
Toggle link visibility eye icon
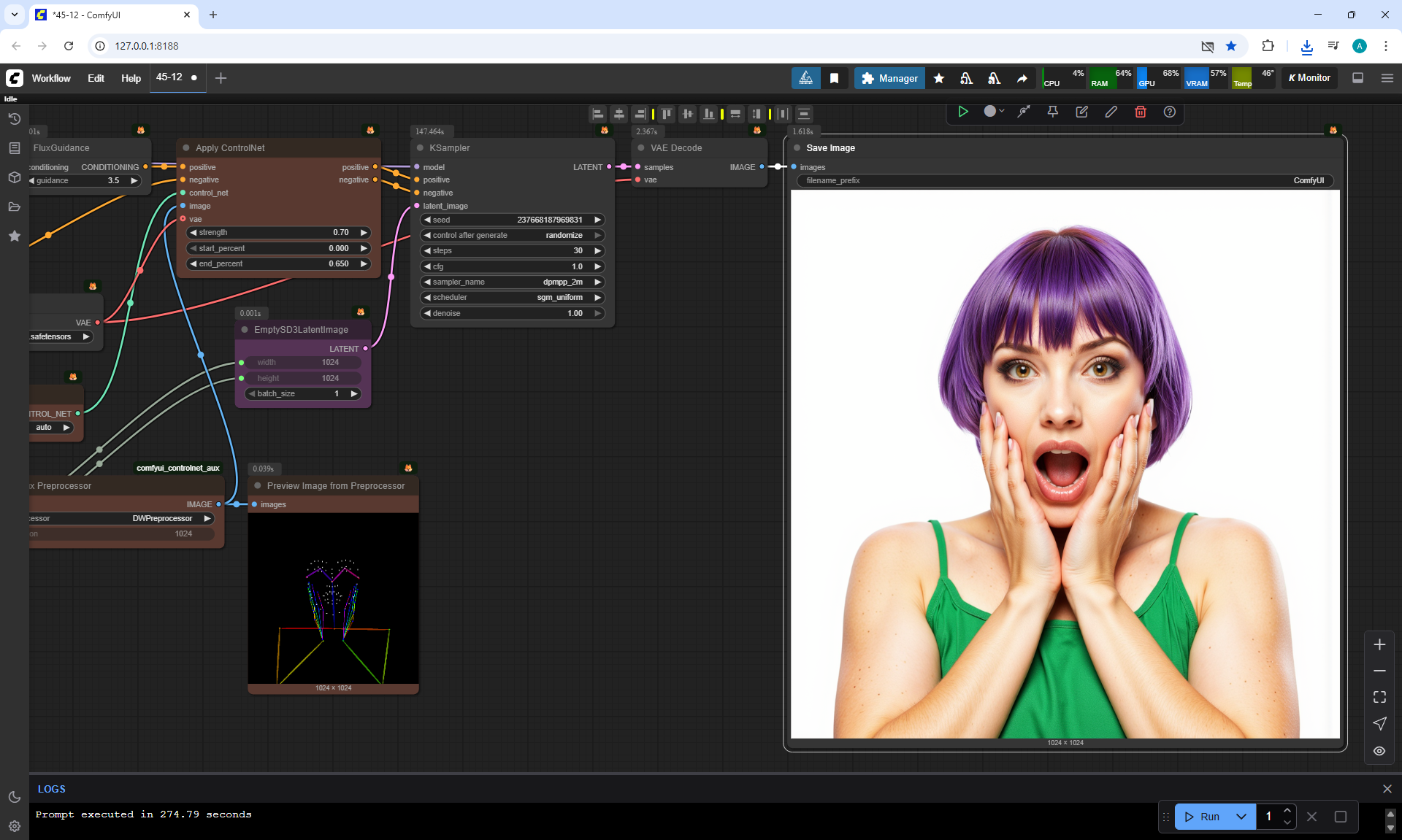click(x=1379, y=751)
